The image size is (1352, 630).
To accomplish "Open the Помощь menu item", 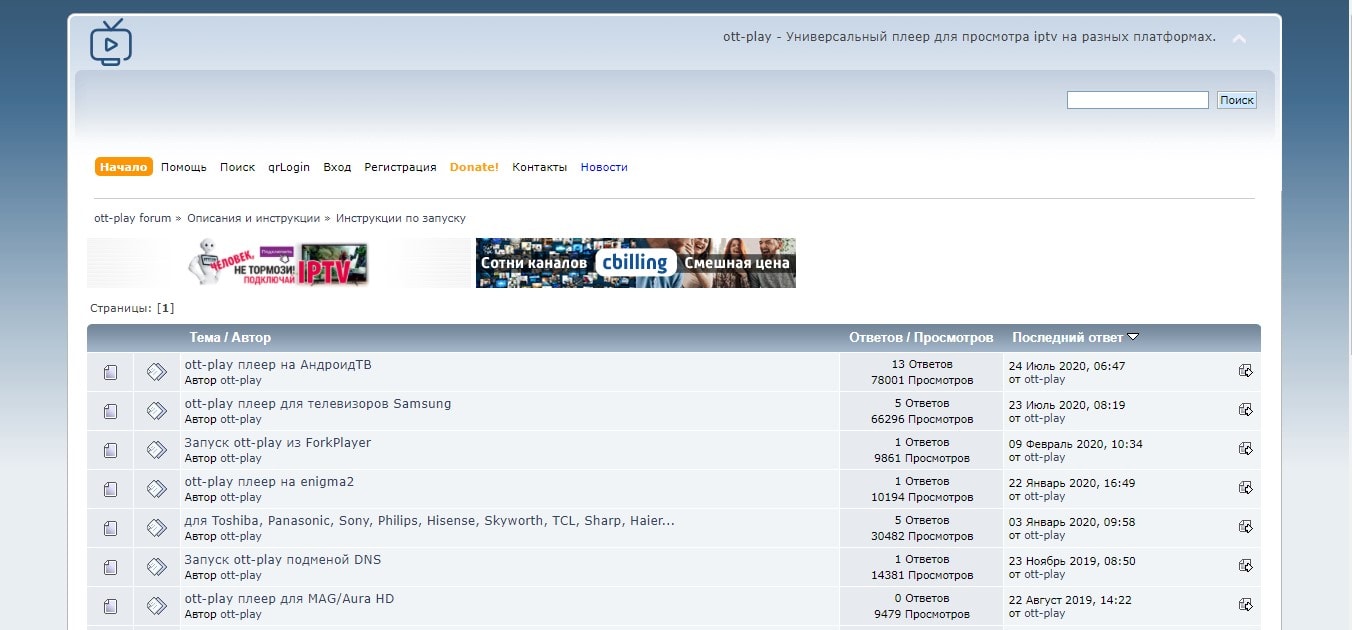I will (x=184, y=167).
